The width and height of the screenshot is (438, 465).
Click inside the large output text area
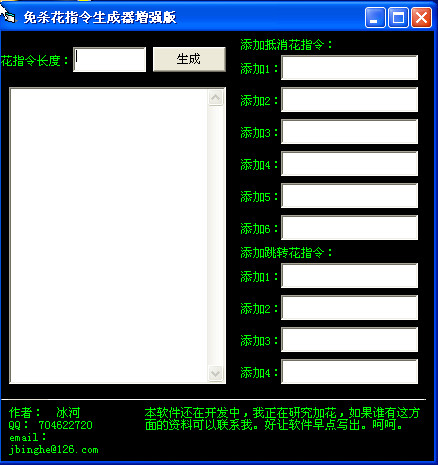point(109,235)
